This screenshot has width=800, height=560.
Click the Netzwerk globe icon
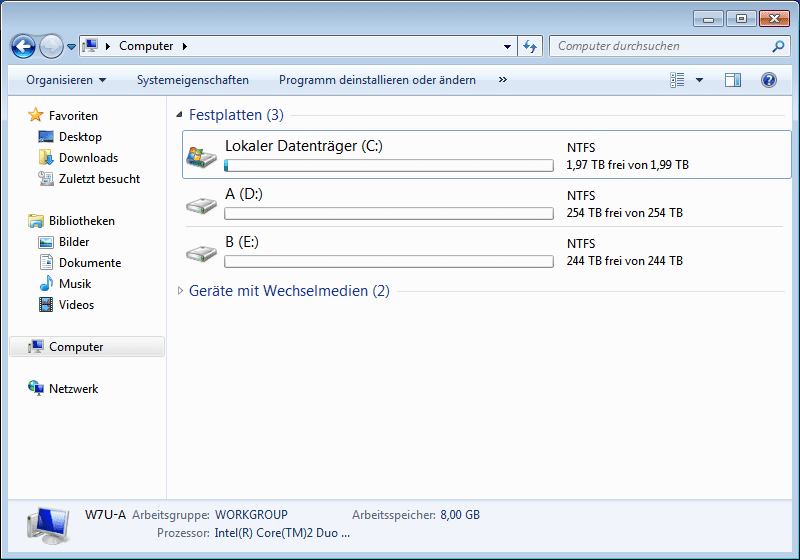[x=36, y=388]
